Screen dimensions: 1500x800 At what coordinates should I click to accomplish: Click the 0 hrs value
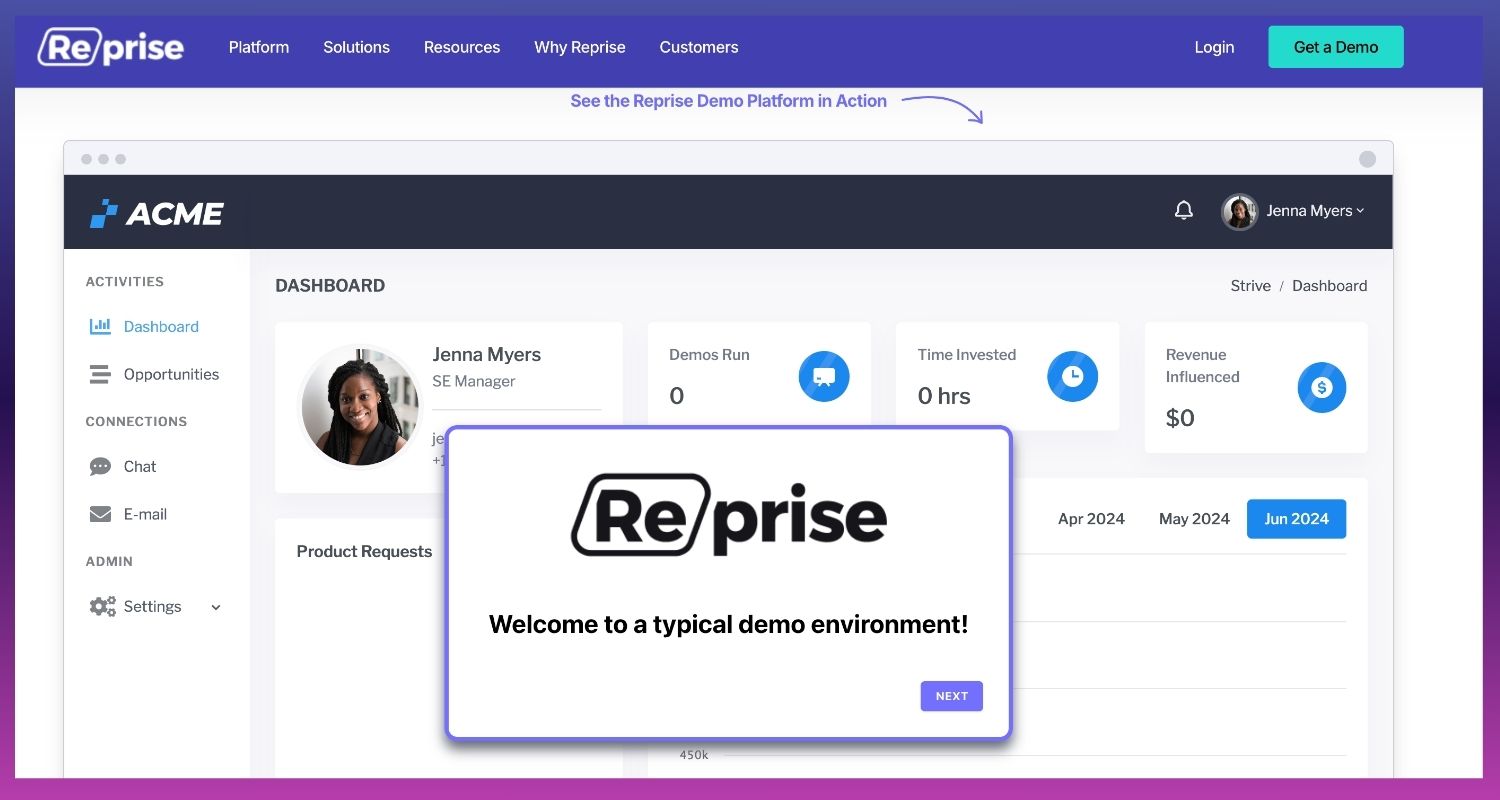click(x=944, y=396)
